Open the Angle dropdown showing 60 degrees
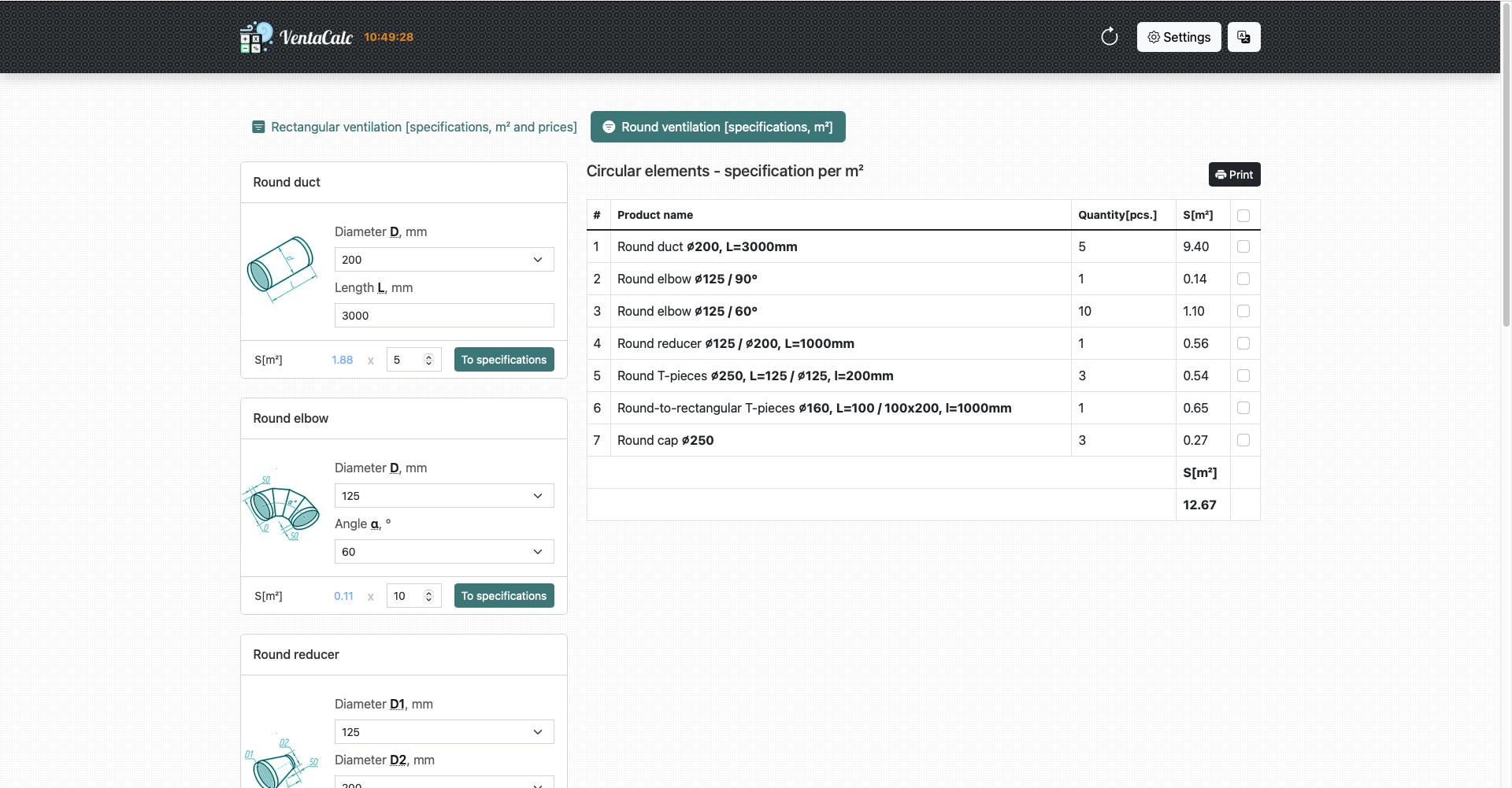 pyautogui.click(x=443, y=551)
